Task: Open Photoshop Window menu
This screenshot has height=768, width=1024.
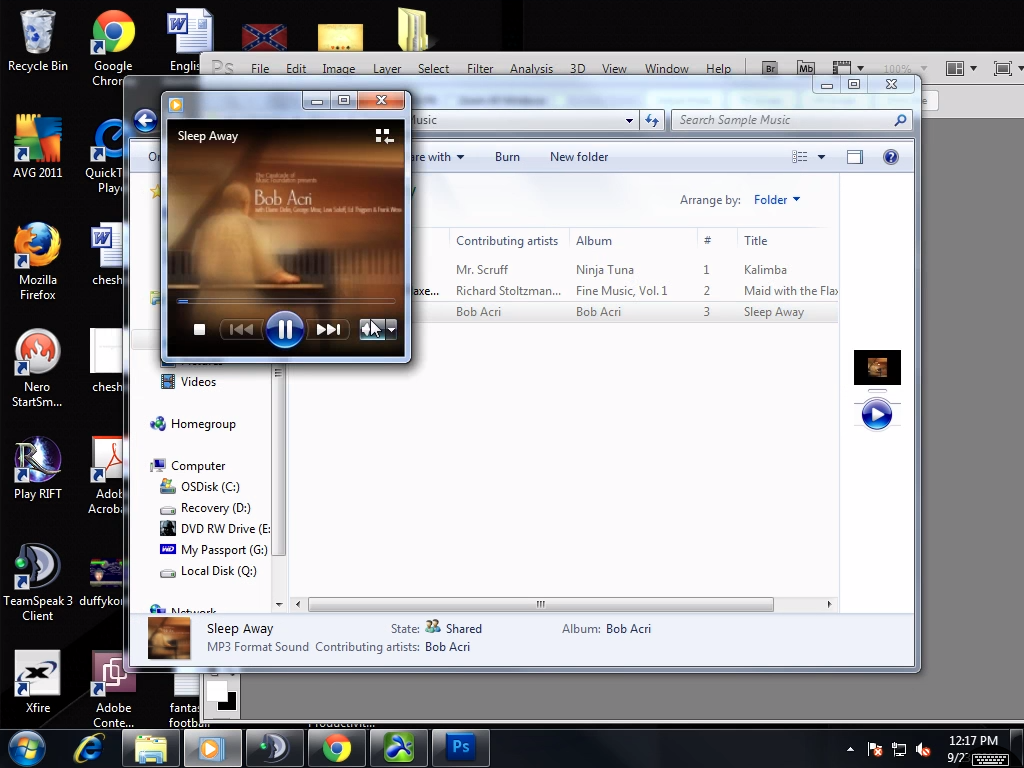Action: [667, 69]
